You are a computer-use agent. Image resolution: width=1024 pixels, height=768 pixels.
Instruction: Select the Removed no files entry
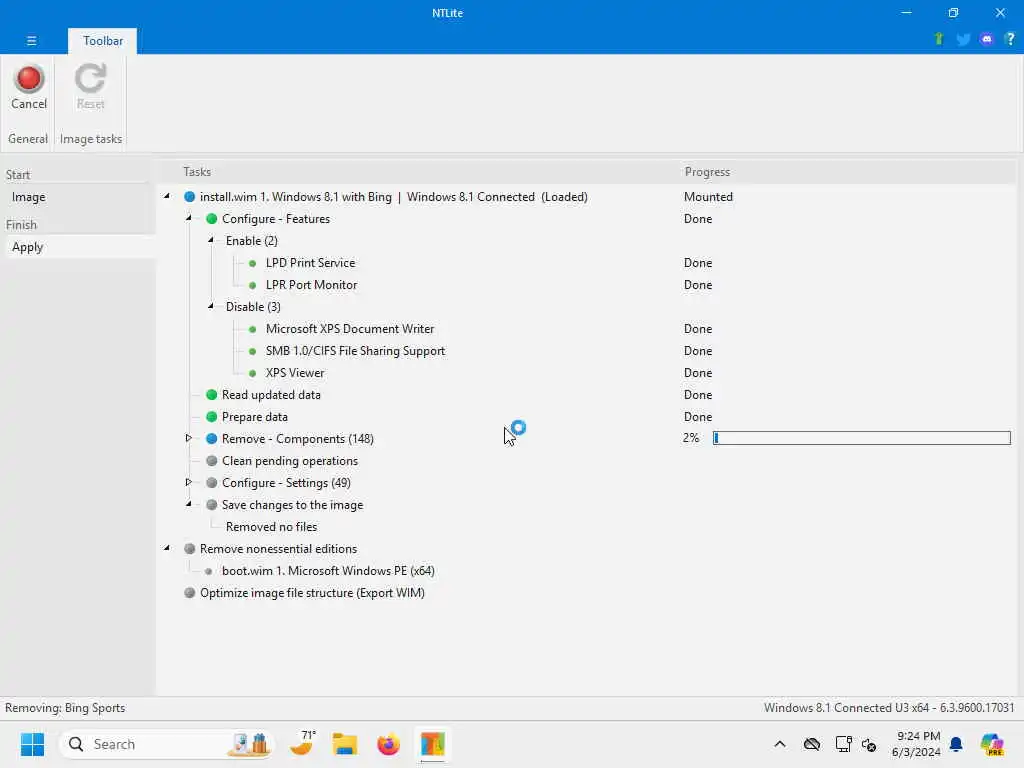[271, 526]
